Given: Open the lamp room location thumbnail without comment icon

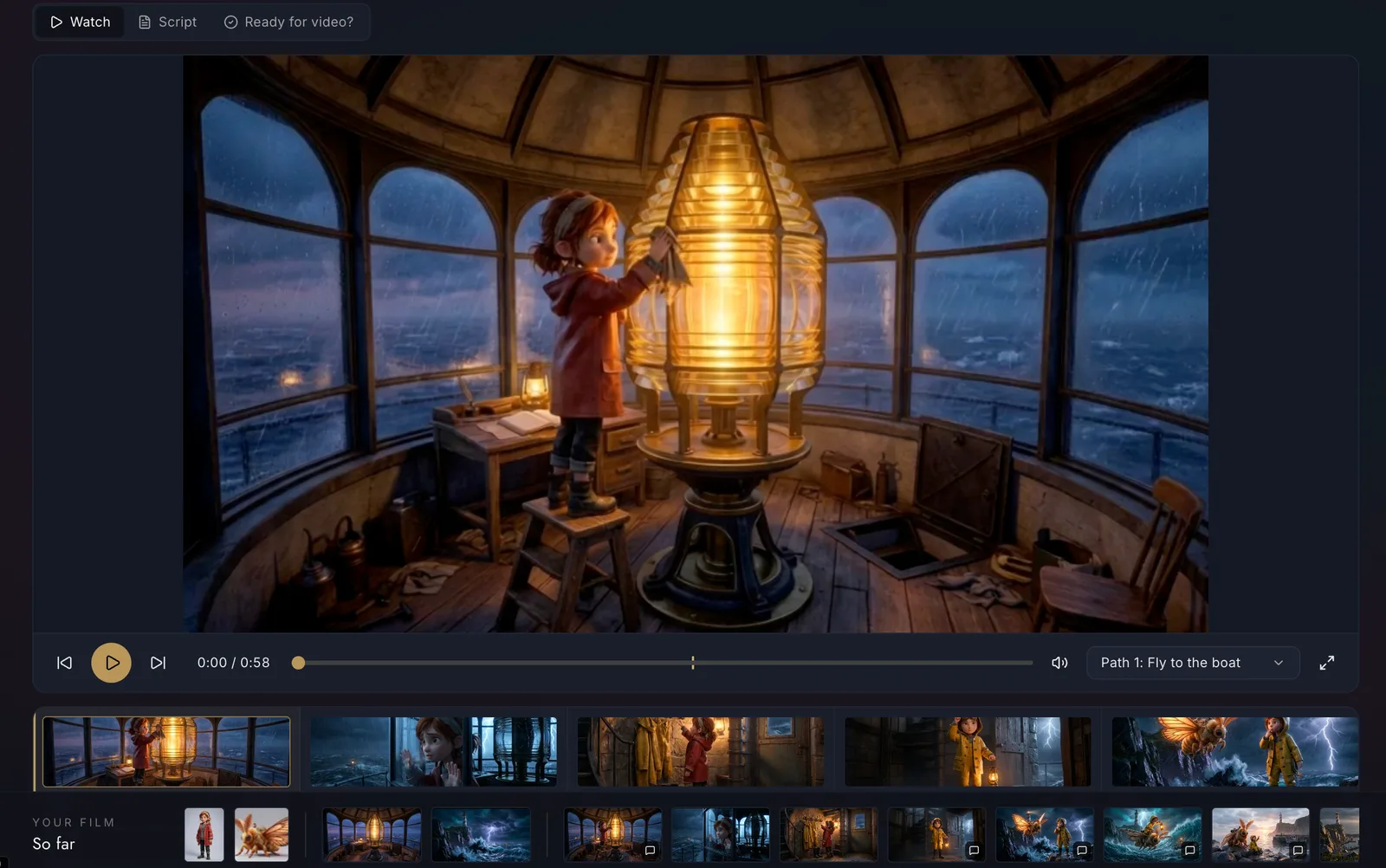Looking at the screenshot, I should tap(372, 835).
